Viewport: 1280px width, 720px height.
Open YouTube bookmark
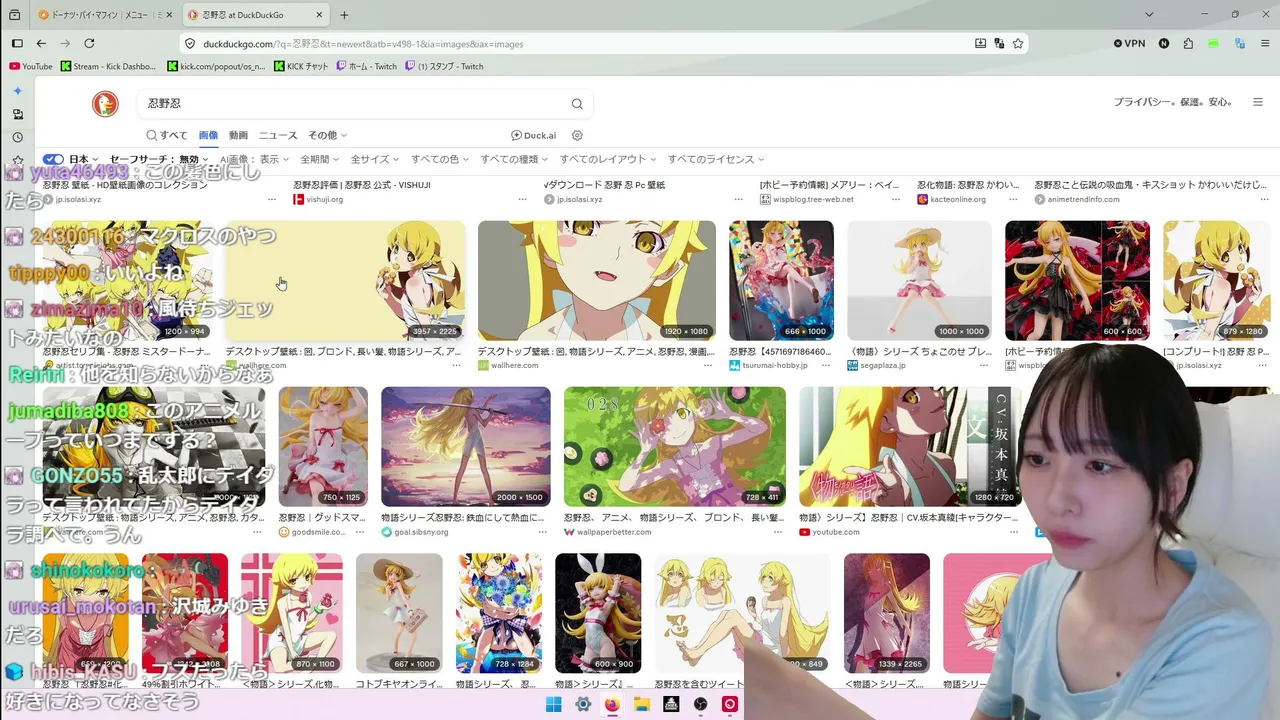(30, 67)
